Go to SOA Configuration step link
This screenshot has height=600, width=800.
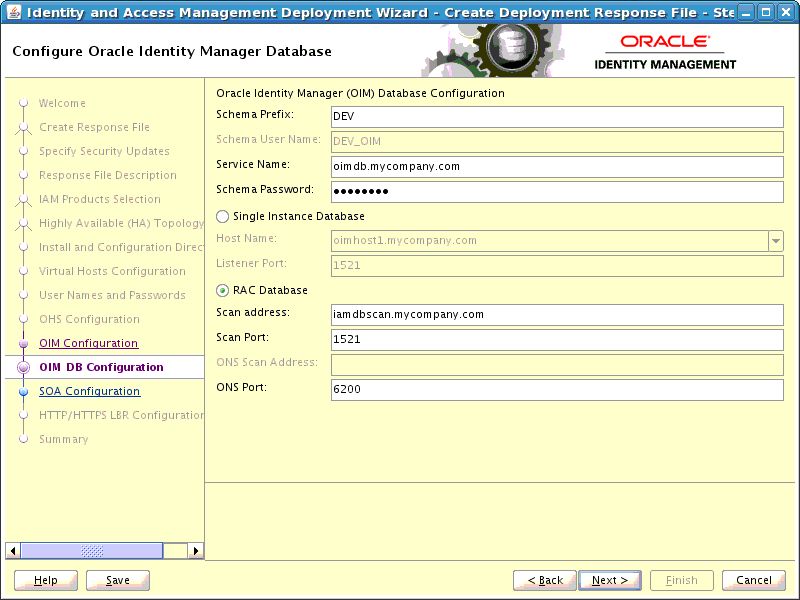(x=89, y=391)
